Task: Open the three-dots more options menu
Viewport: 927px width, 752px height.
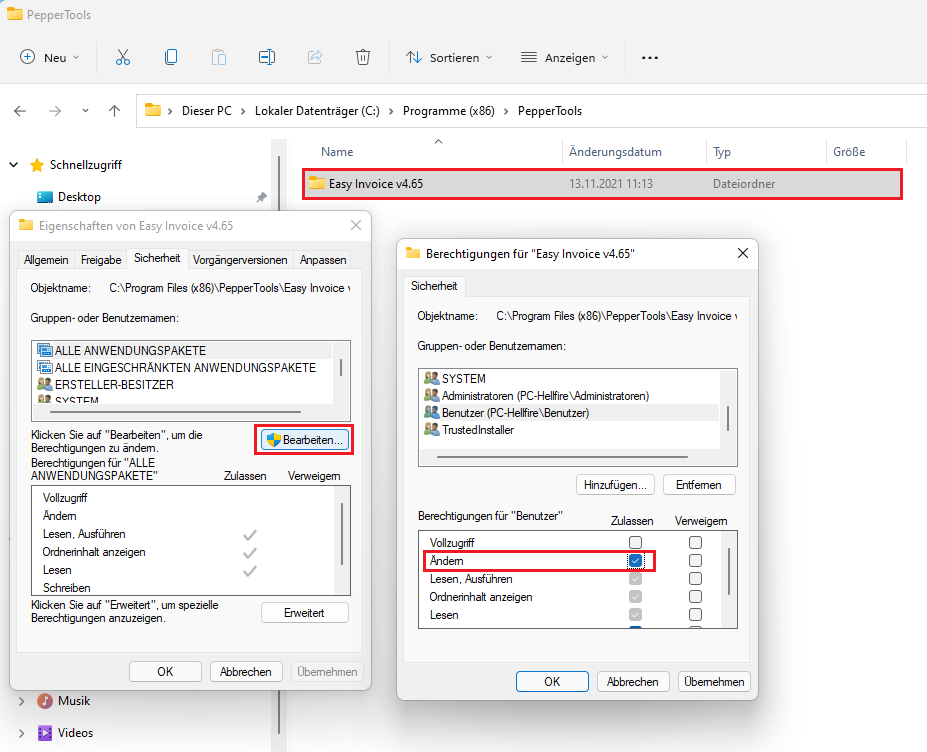Action: 650,57
